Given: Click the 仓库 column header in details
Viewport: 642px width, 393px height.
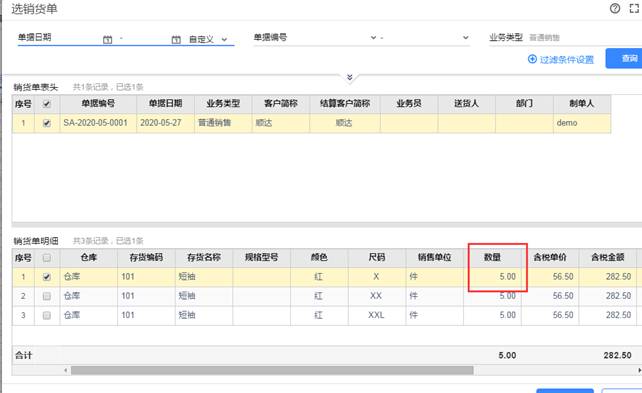Looking at the screenshot, I should (89, 257).
